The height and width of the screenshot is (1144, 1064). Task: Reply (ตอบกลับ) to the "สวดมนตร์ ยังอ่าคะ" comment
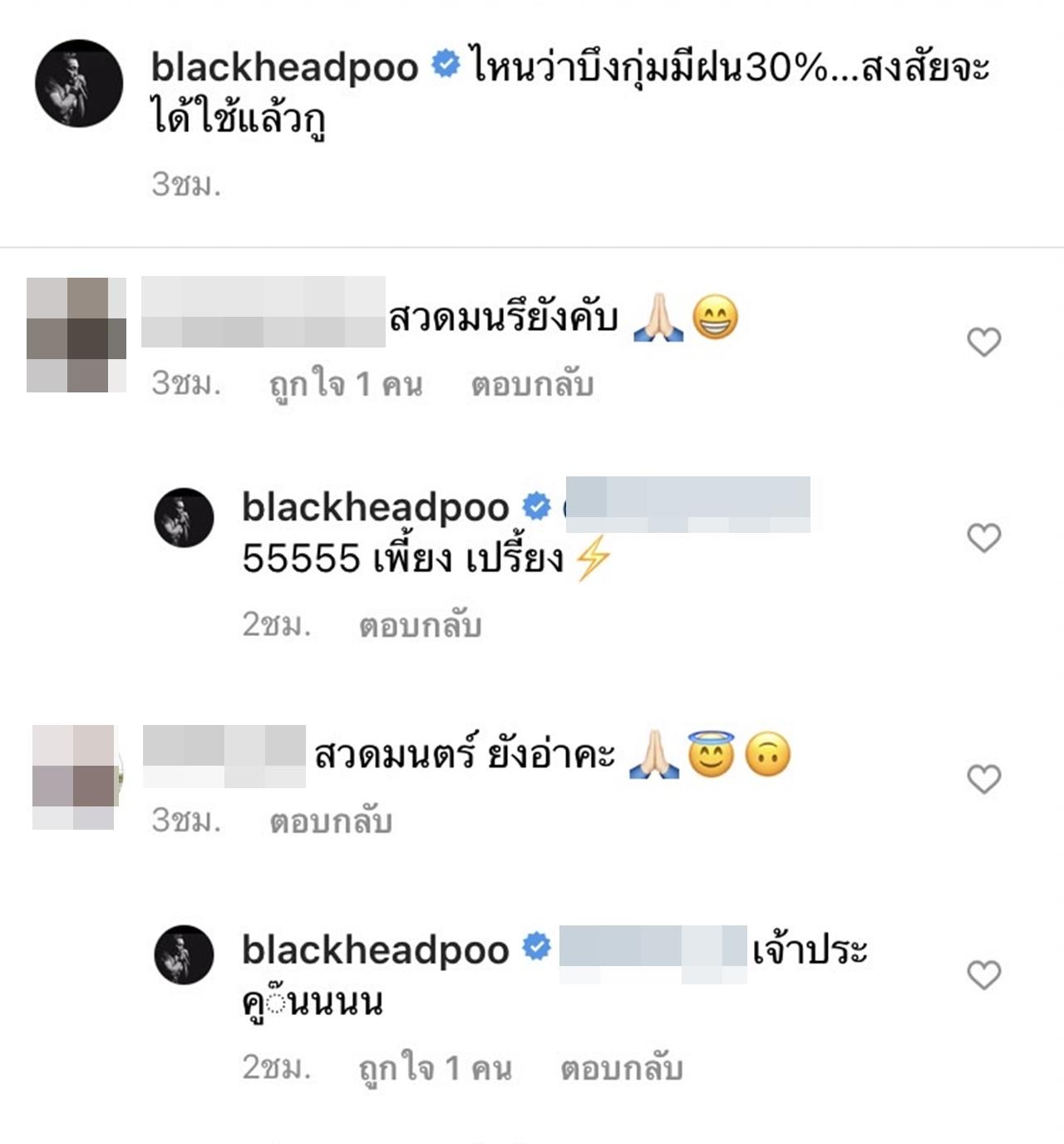(331, 821)
